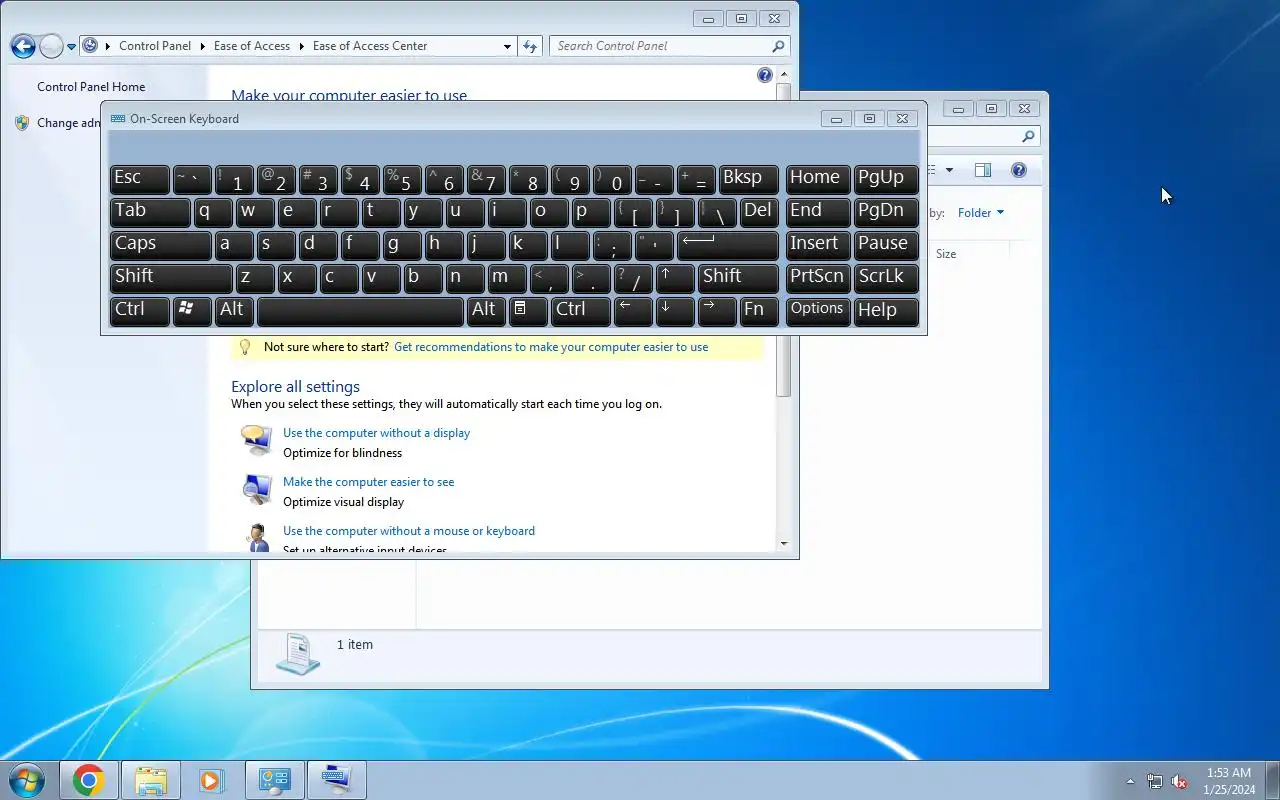Open Control Panel help icon
This screenshot has width=1280, height=800.
tap(765, 75)
